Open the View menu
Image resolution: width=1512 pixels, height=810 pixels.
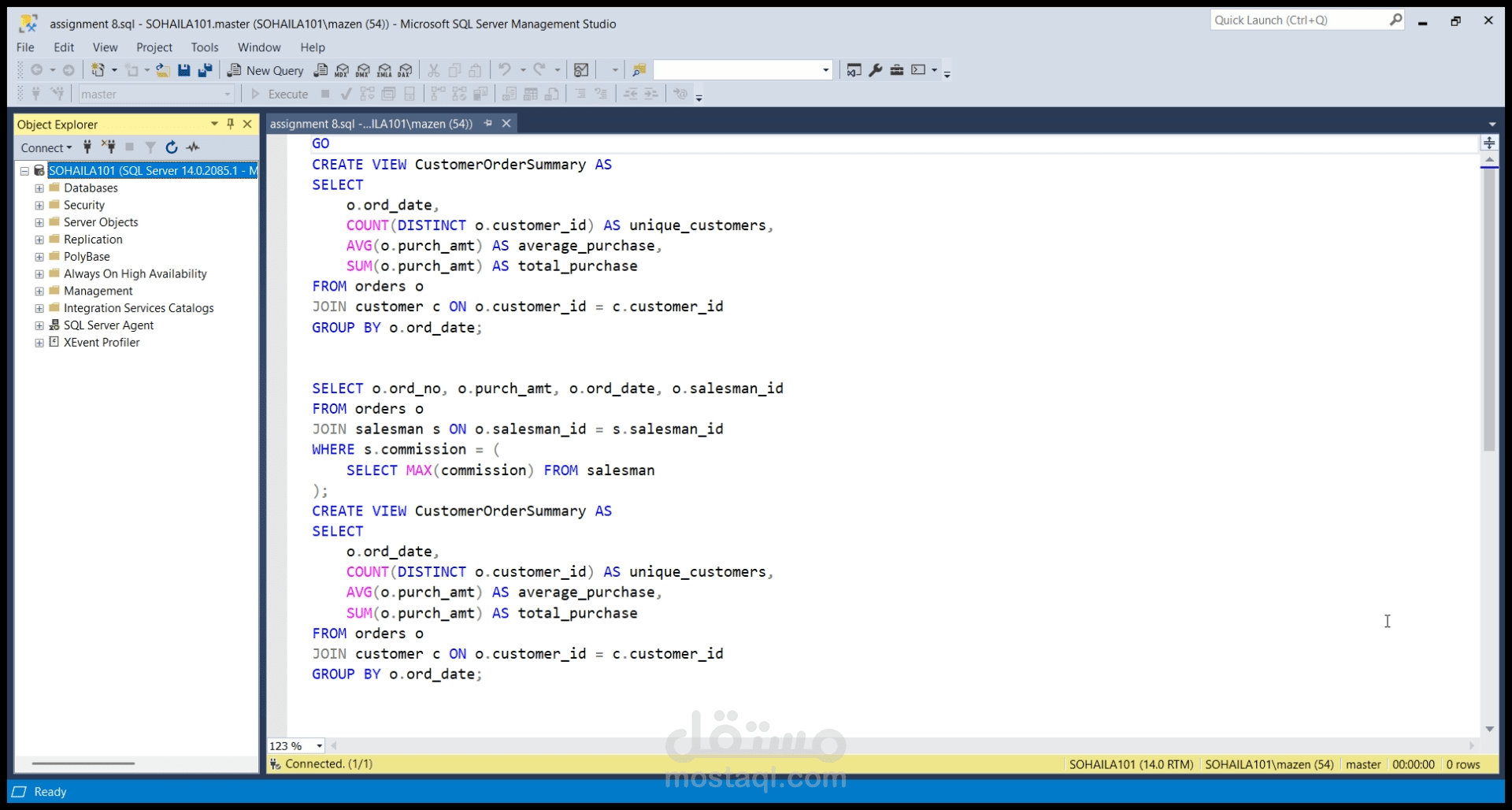click(105, 47)
